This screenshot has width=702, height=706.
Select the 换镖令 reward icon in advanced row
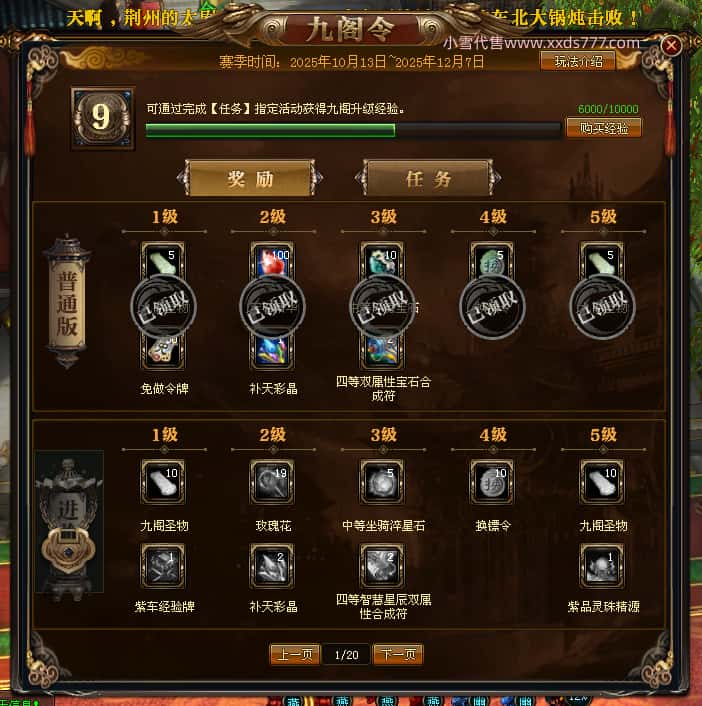coord(492,482)
